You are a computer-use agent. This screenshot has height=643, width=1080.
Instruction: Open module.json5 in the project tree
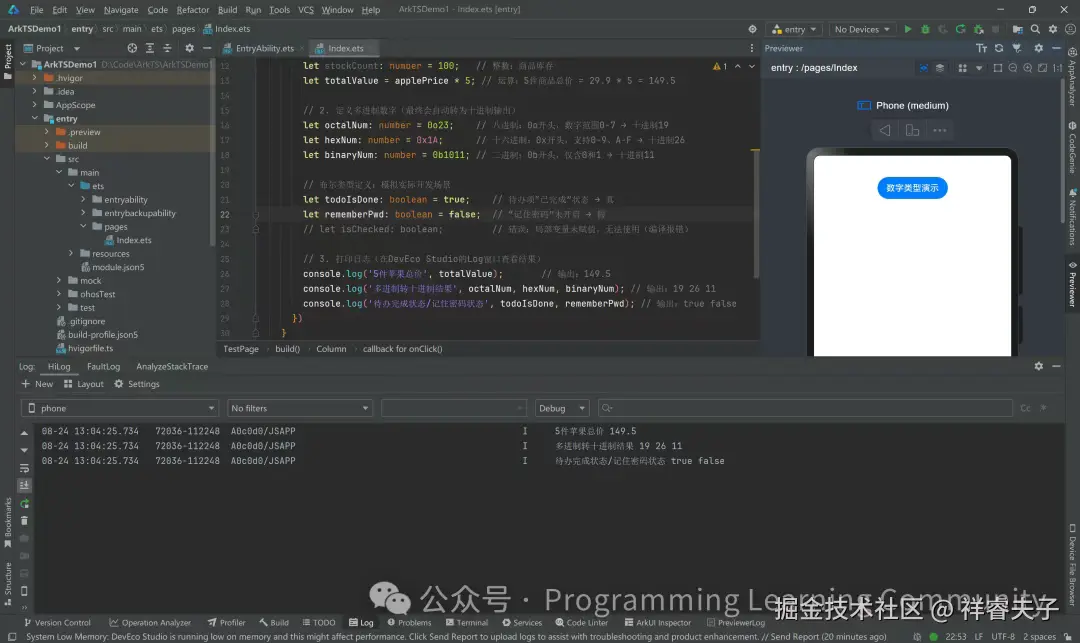[x=118, y=267]
